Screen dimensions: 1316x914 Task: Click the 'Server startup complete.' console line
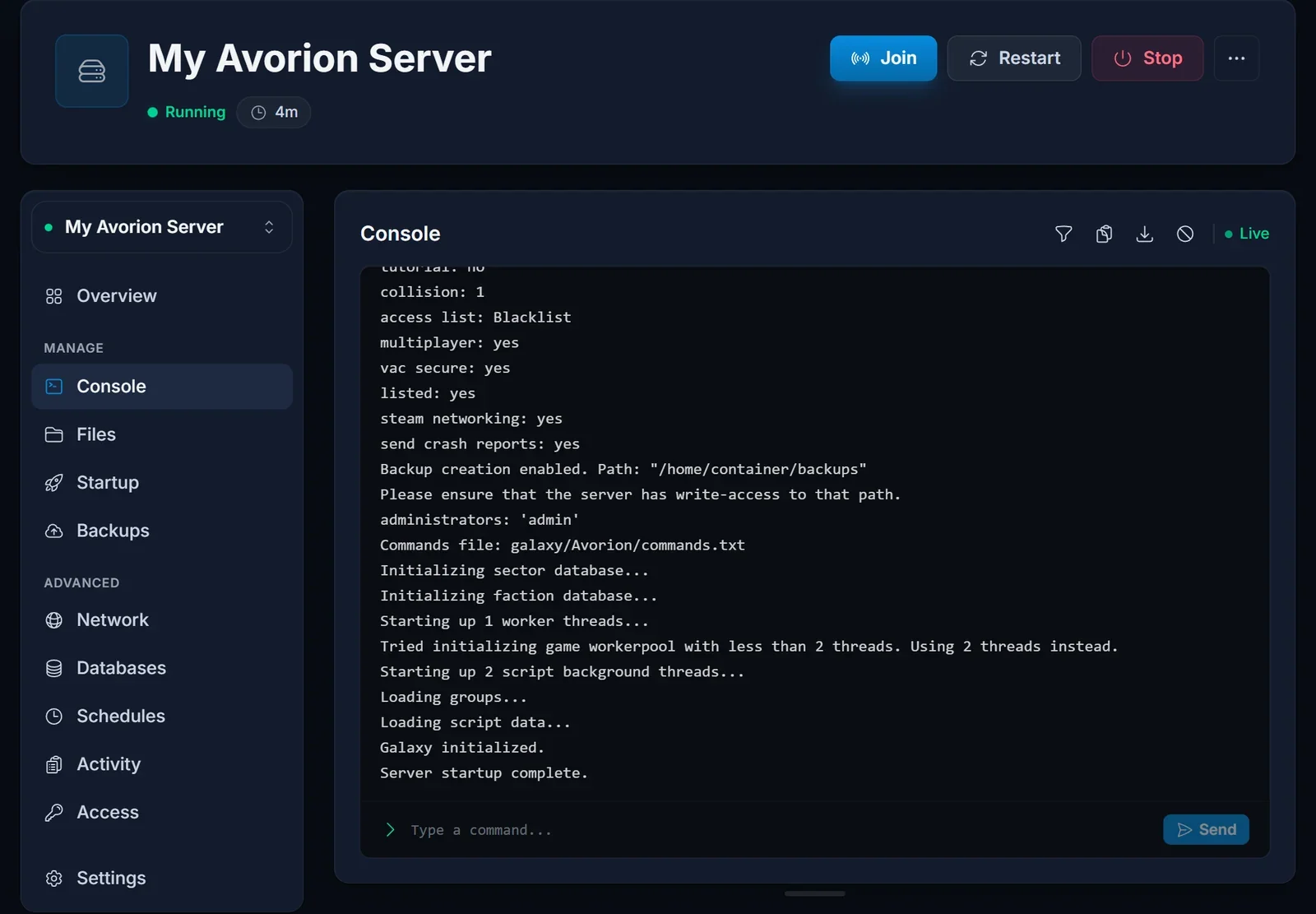[x=484, y=773]
